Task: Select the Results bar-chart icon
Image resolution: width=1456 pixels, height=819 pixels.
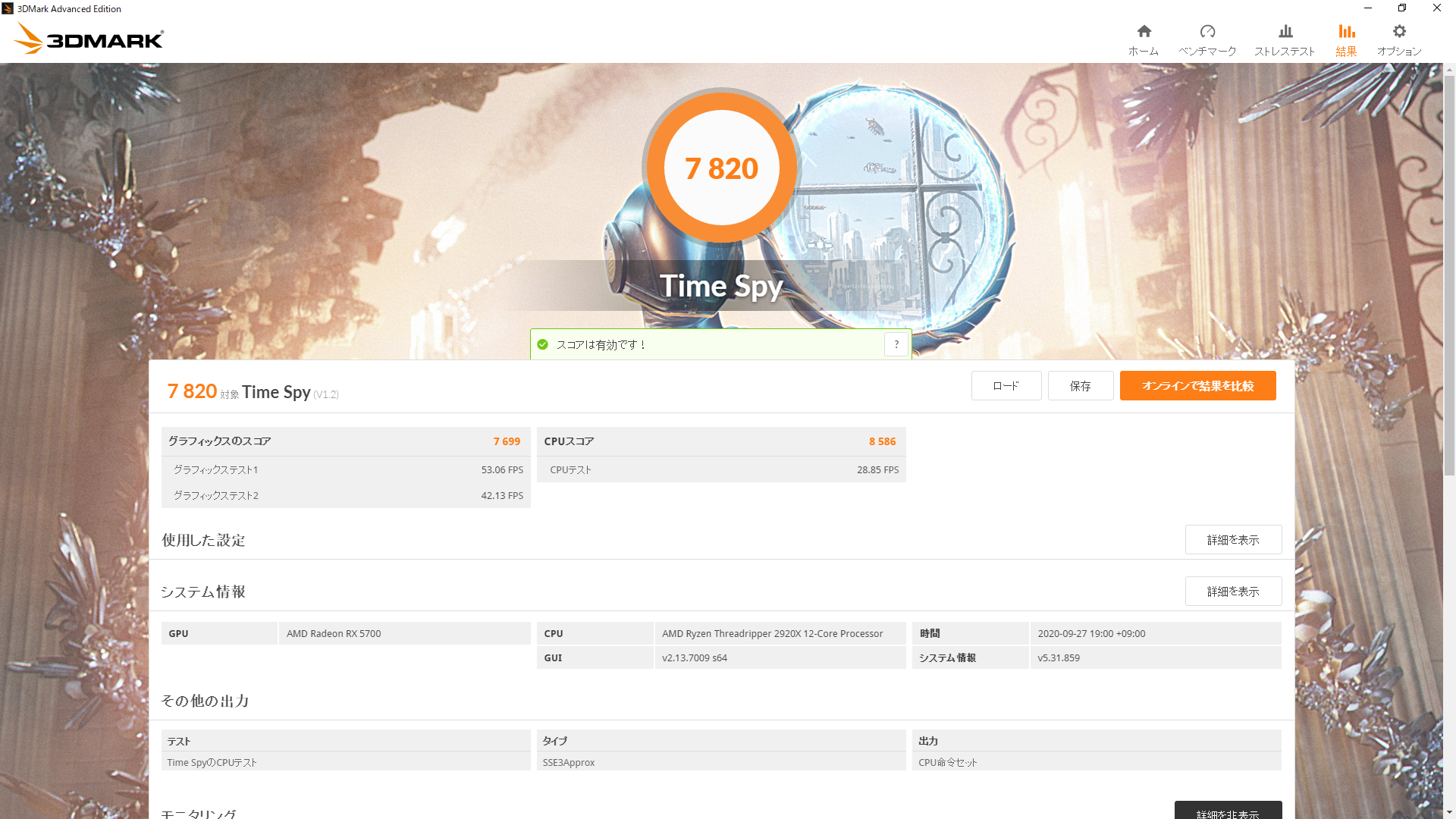Action: click(1346, 31)
